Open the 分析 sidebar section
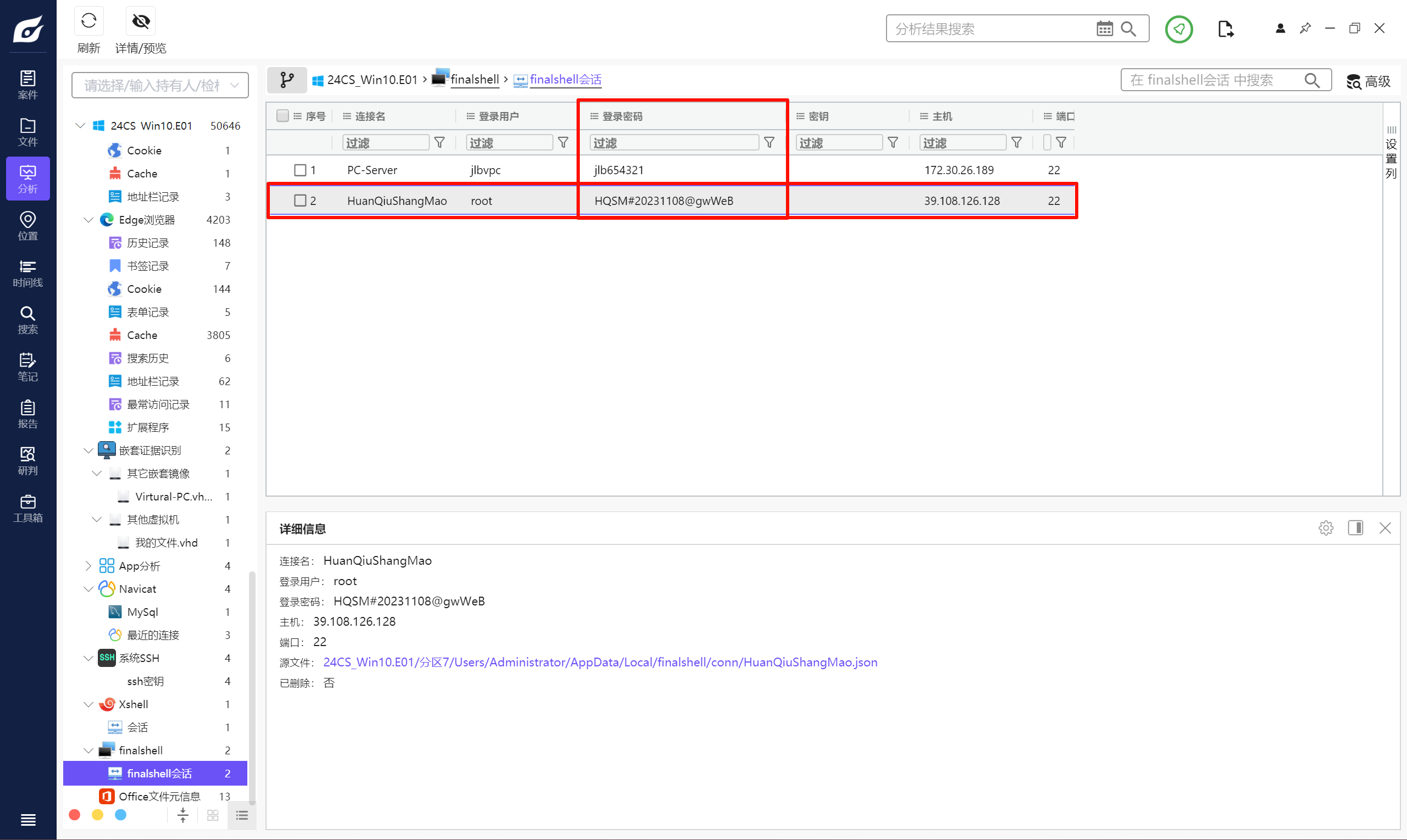 click(27, 179)
